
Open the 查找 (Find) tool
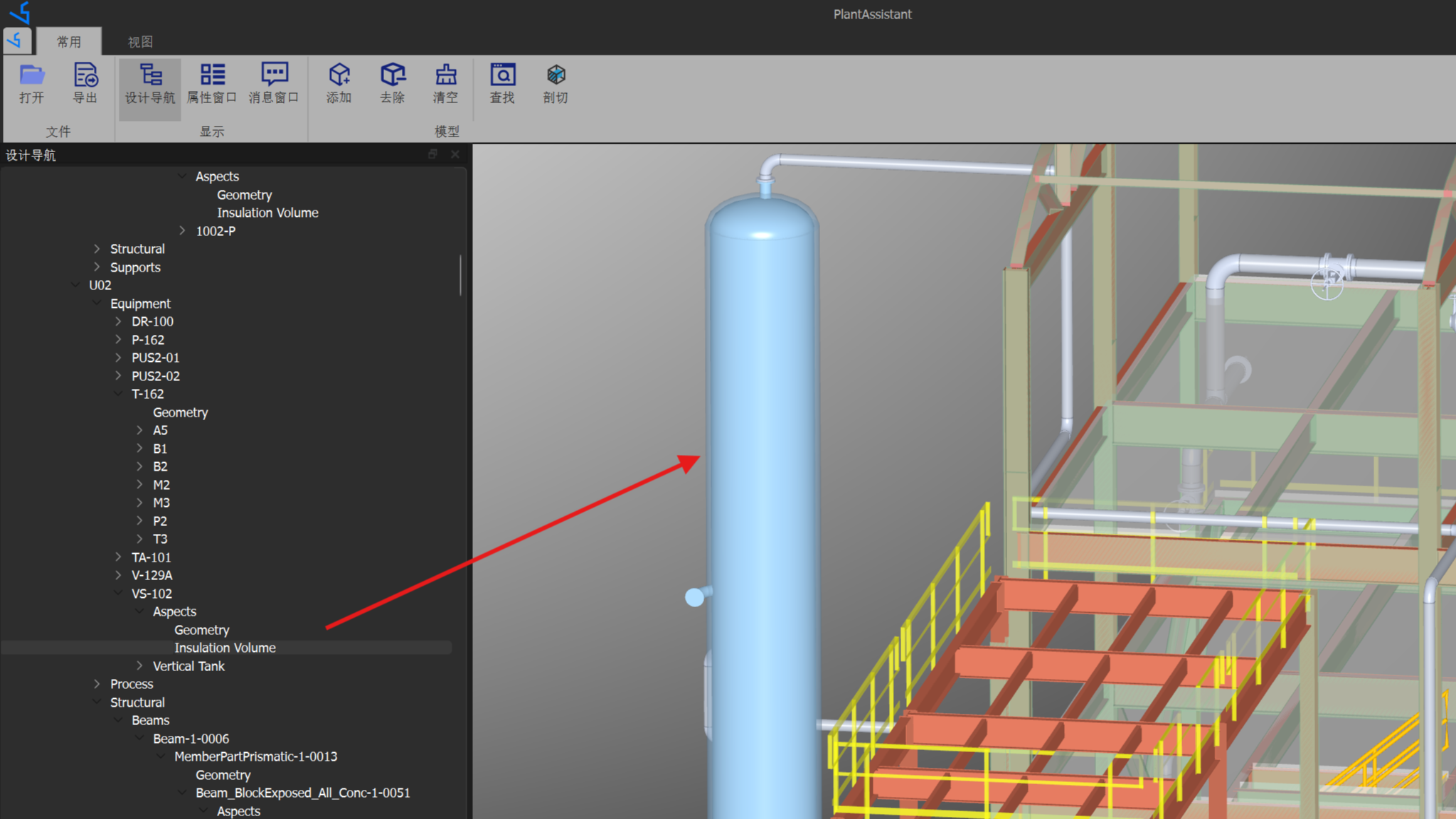coord(502,83)
